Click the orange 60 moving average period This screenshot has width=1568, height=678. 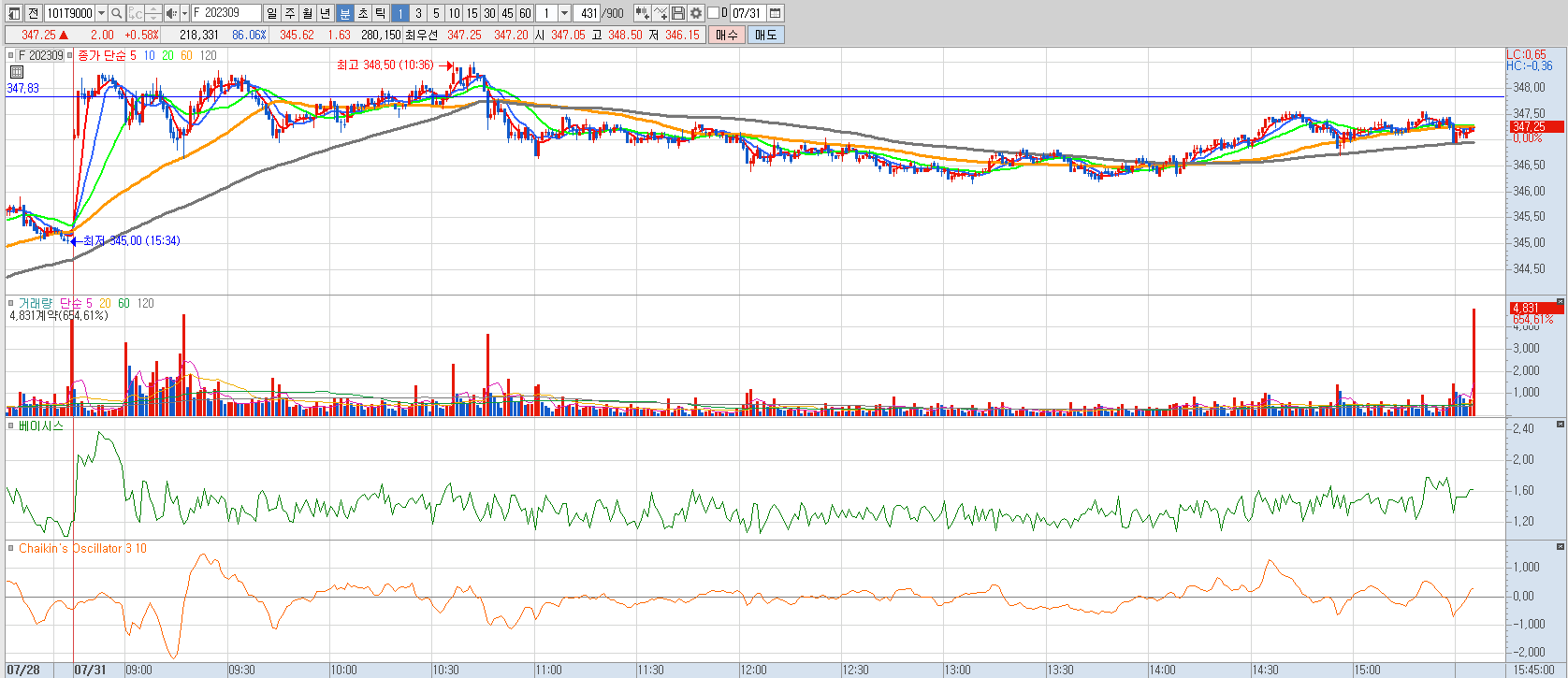point(186,55)
